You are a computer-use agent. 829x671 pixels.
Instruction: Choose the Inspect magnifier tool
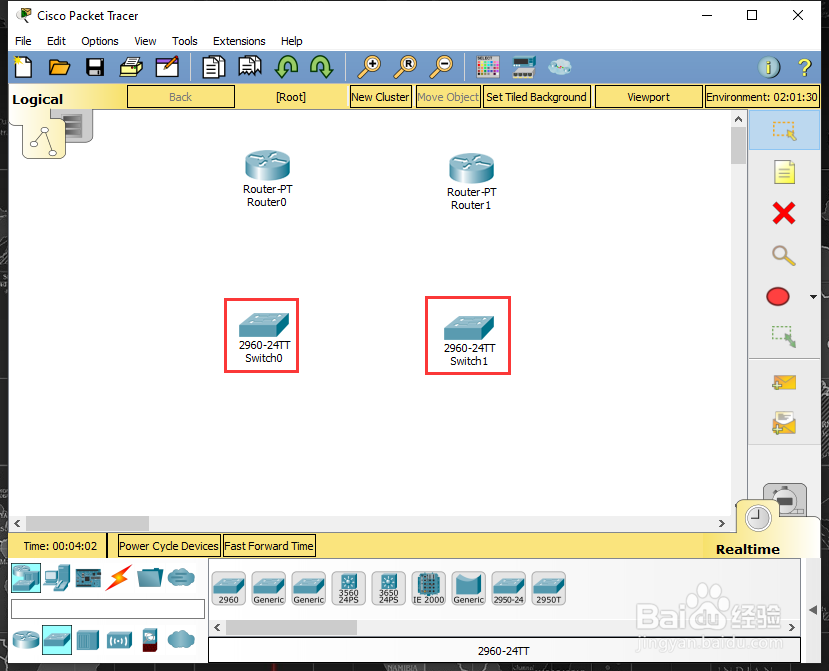click(784, 255)
